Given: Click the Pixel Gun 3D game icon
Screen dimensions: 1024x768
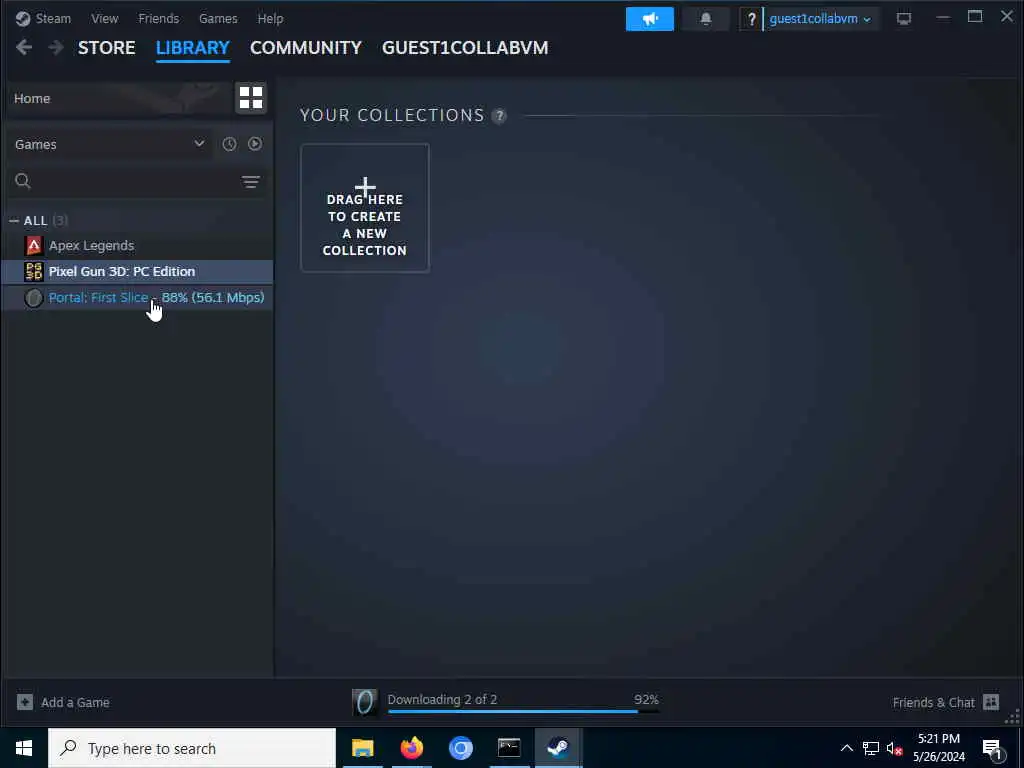Looking at the screenshot, I should 33,271.
